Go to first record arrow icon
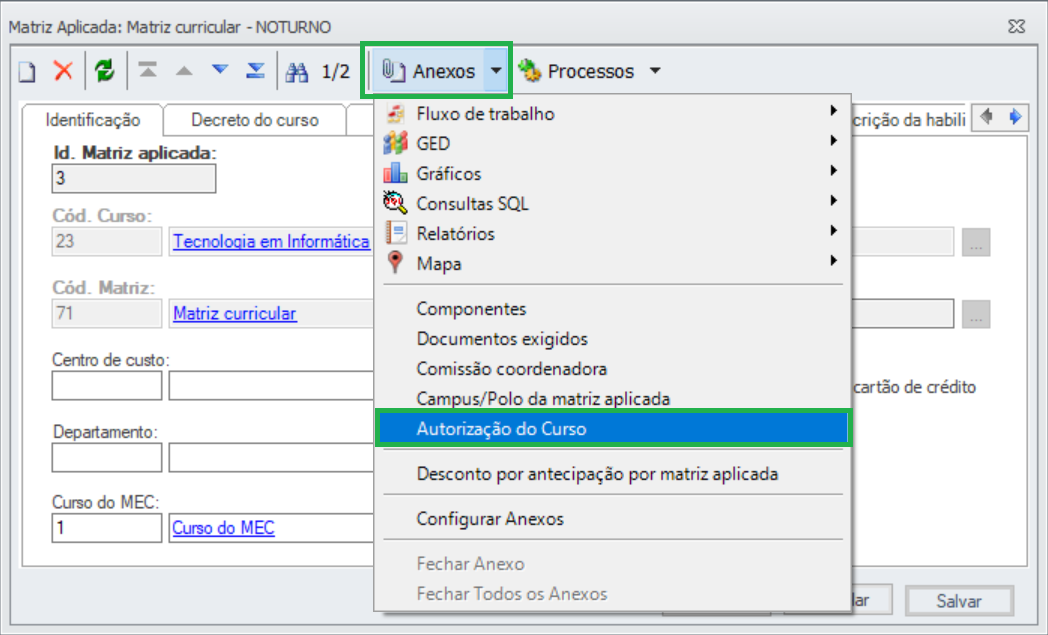This screenshot has width=1048, height=635. (x=148, y=70)
